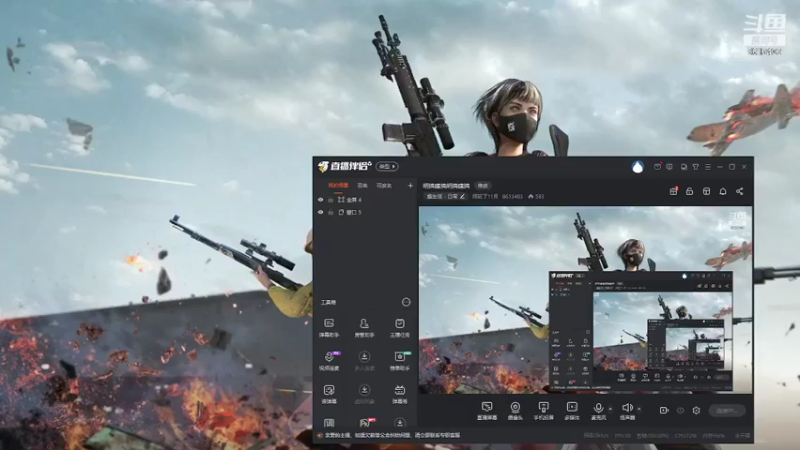The height and width of the screenshot is (450, 800).
Task: Toggle the preview eye icon in bottom toolbar
Action: [x=680, y=410]
